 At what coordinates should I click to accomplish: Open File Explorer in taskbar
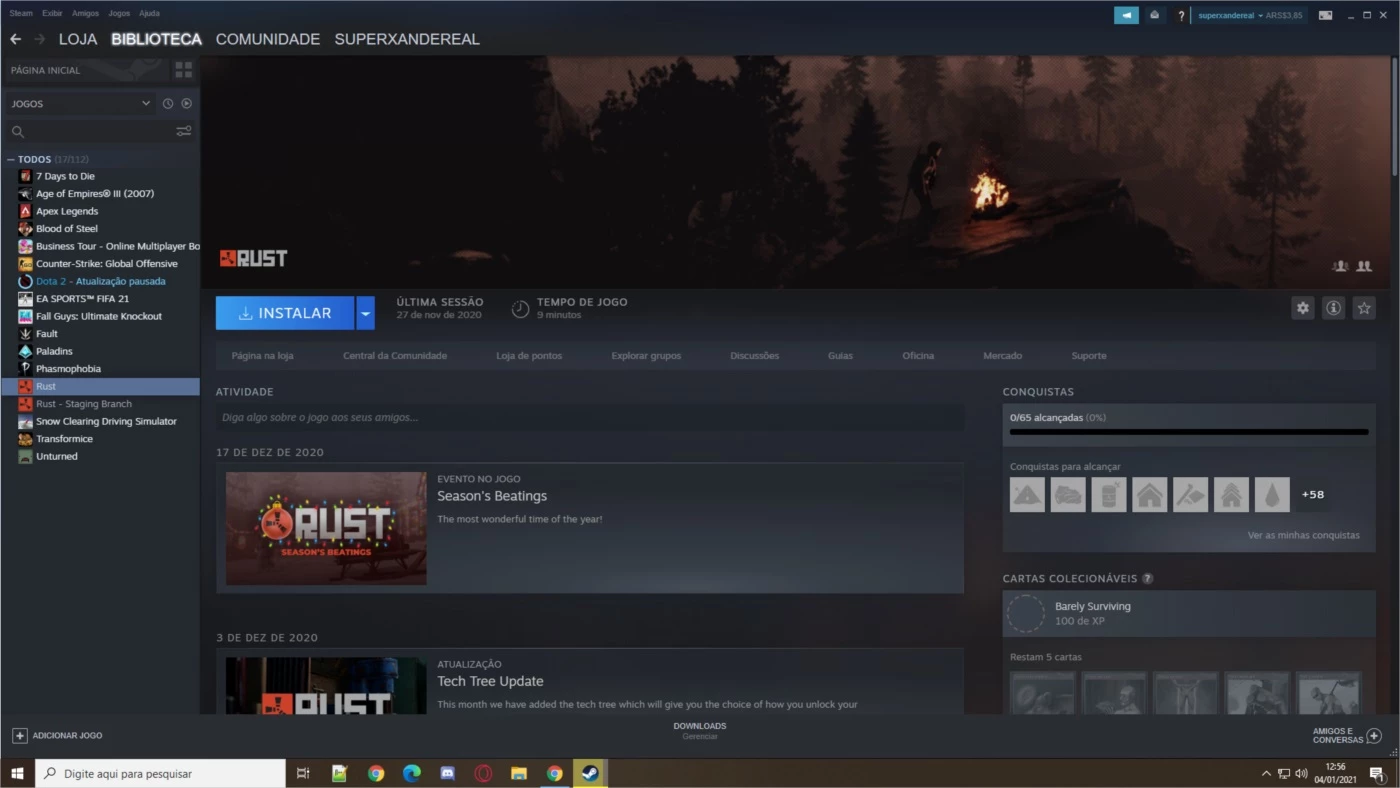pyautogui.click(x=519, y=773)
